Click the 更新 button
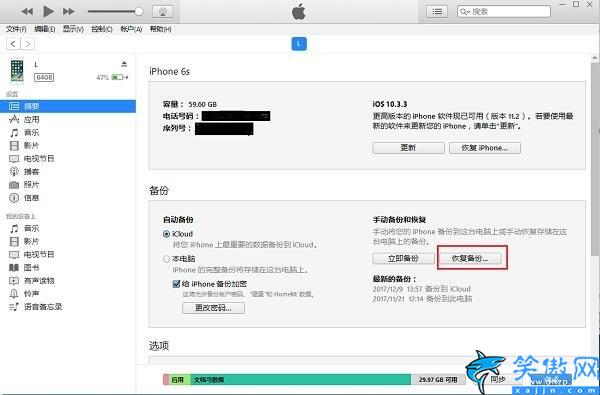600x395 pixels. click(408, 148)
